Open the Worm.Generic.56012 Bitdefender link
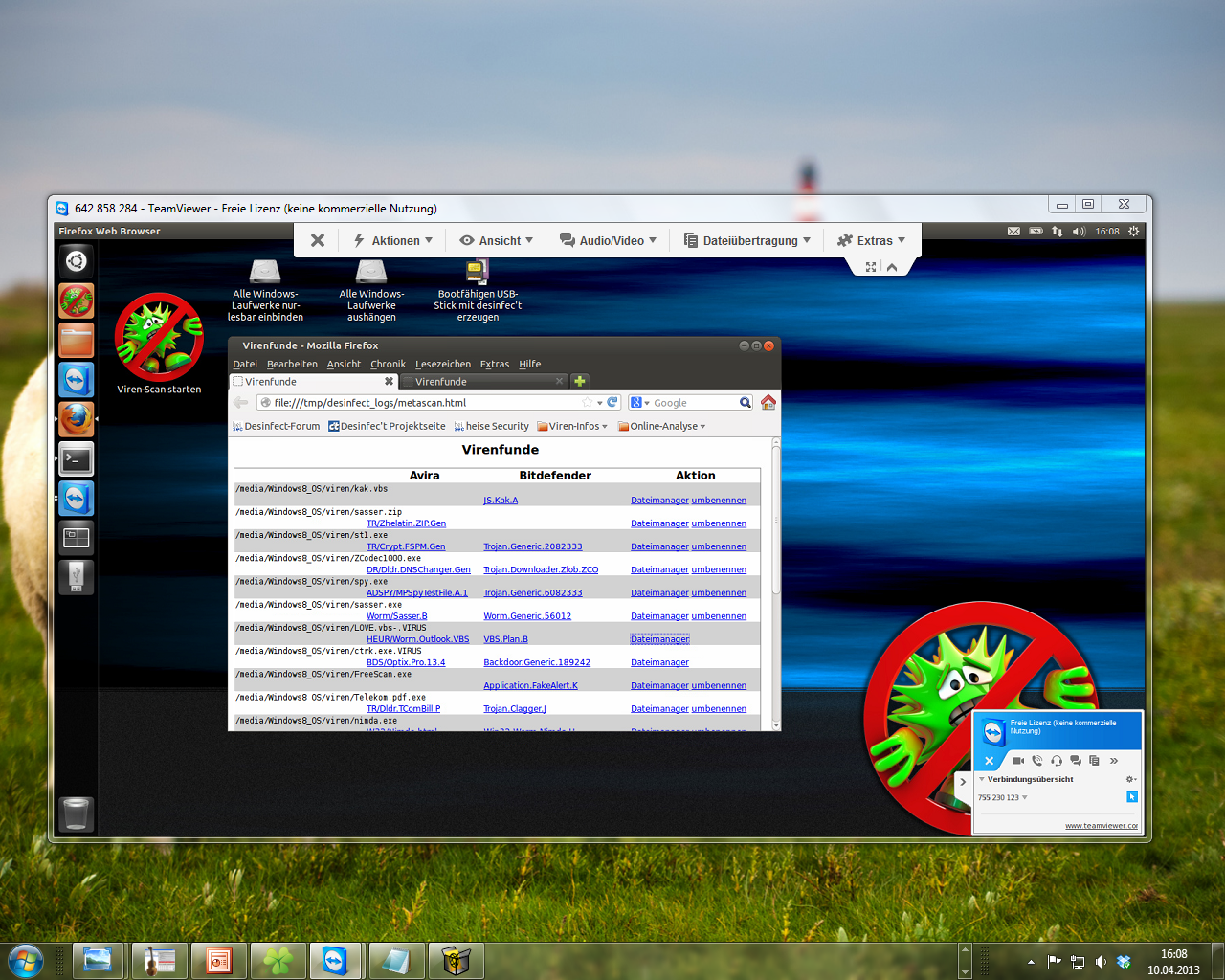The height and width of the screenshot is (980, 1225). pyautogui.click(x=527, y=616)
